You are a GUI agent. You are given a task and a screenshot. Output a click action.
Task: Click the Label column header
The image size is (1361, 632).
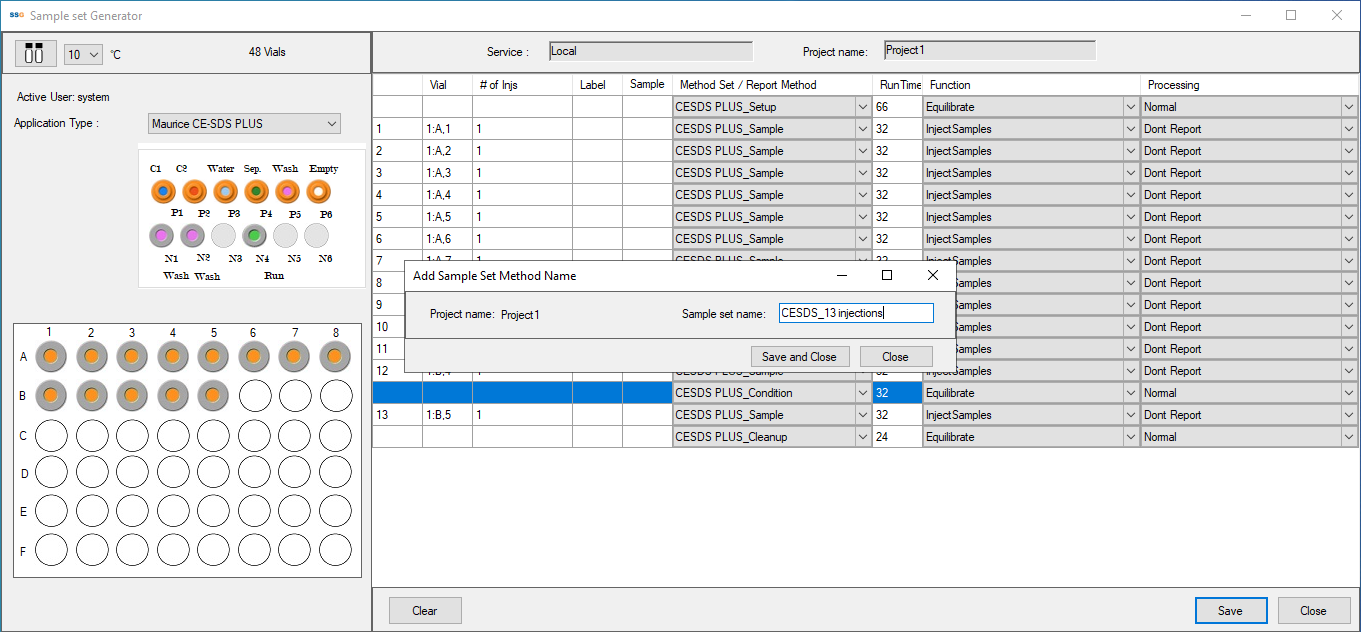click(x=598, y=85)
